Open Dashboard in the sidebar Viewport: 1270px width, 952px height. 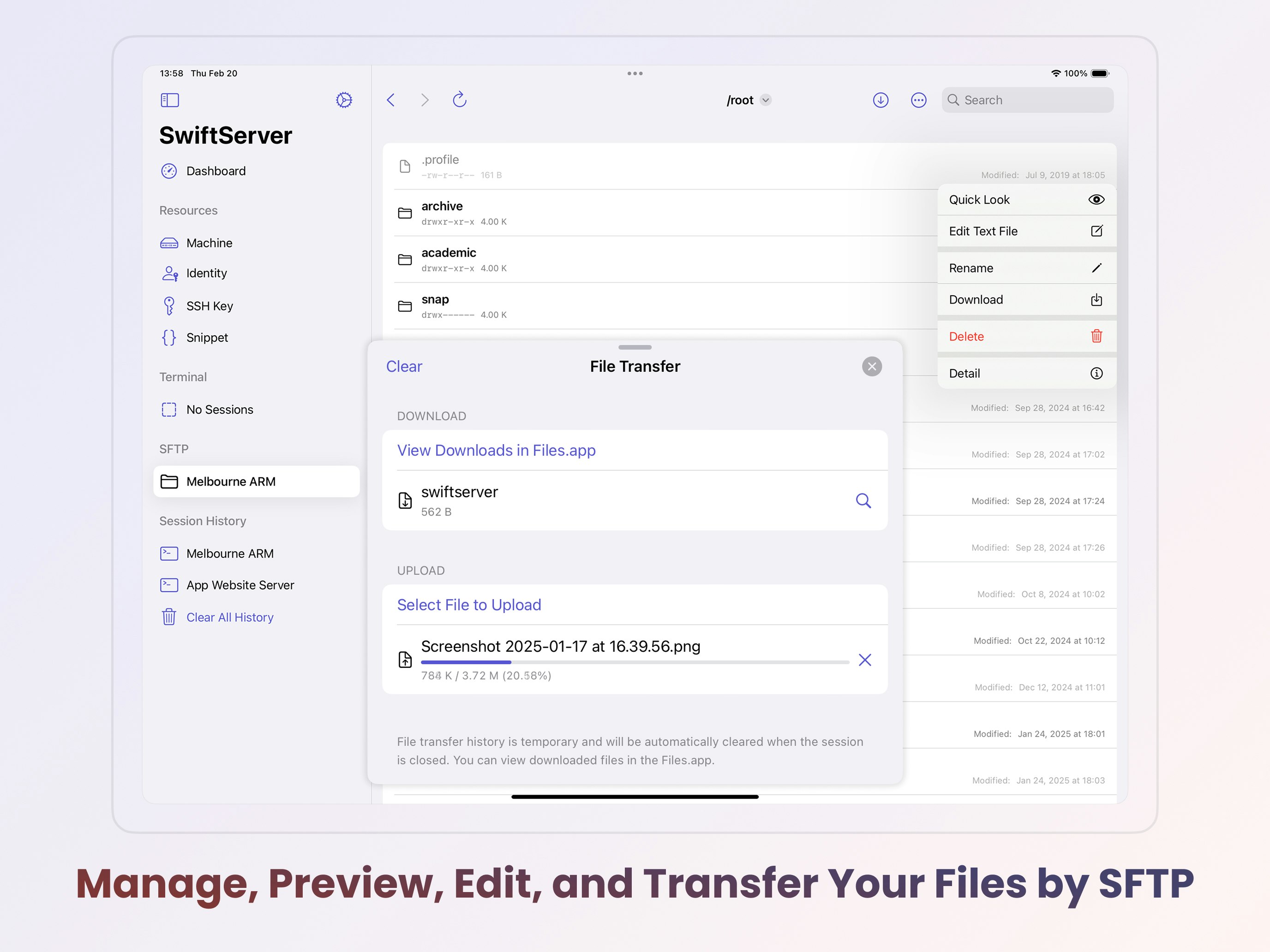(257, 171)
